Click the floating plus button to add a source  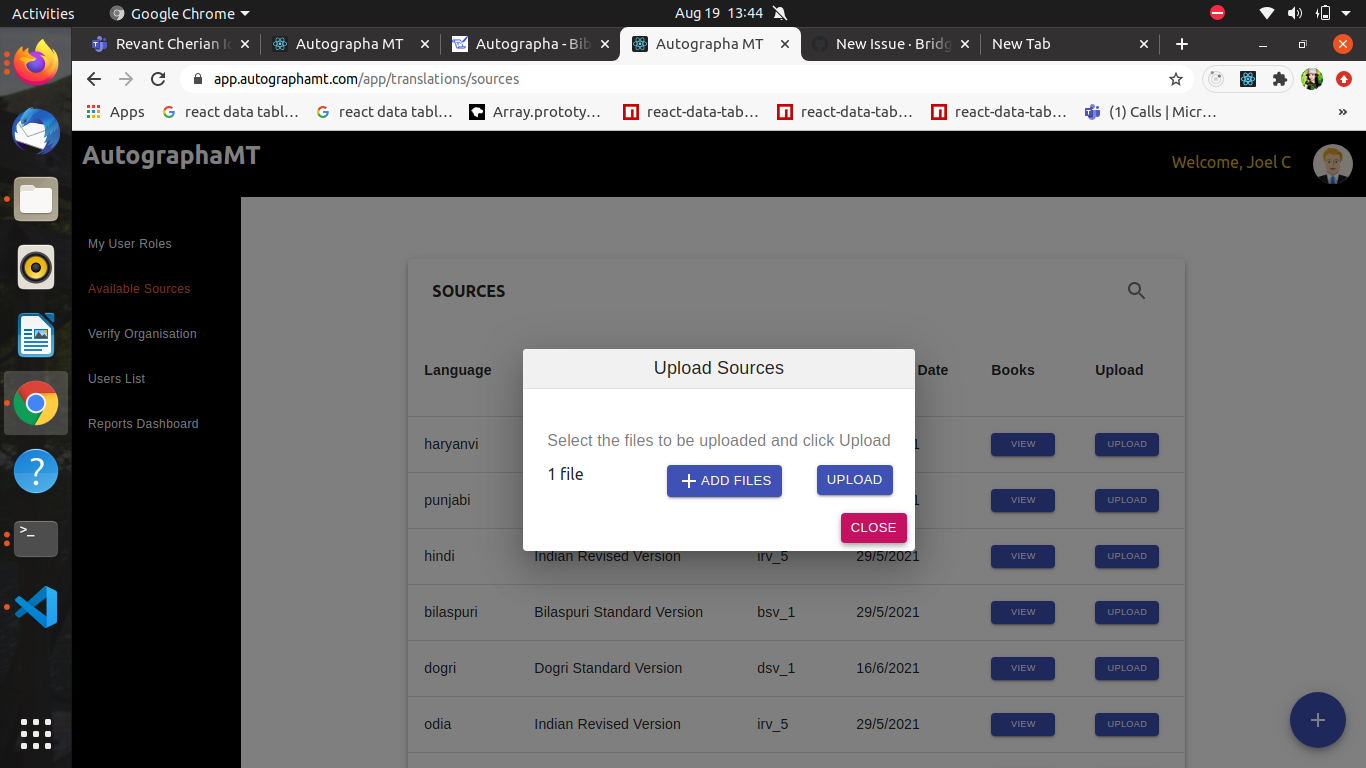point(1317,720)
